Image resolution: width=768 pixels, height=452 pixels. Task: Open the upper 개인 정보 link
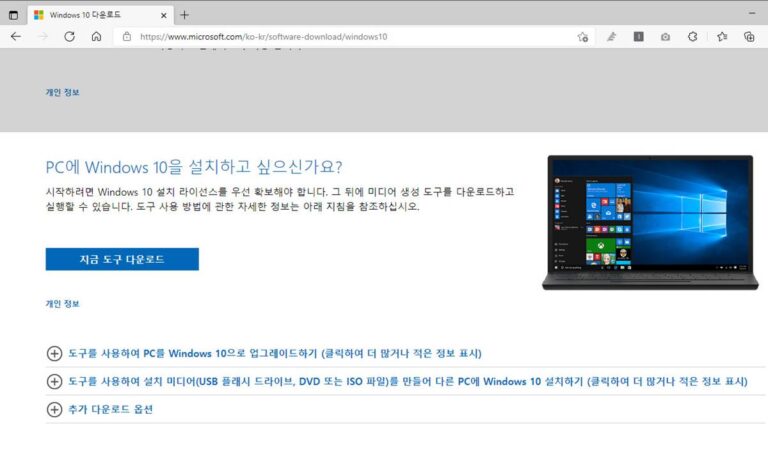point(62,92)
